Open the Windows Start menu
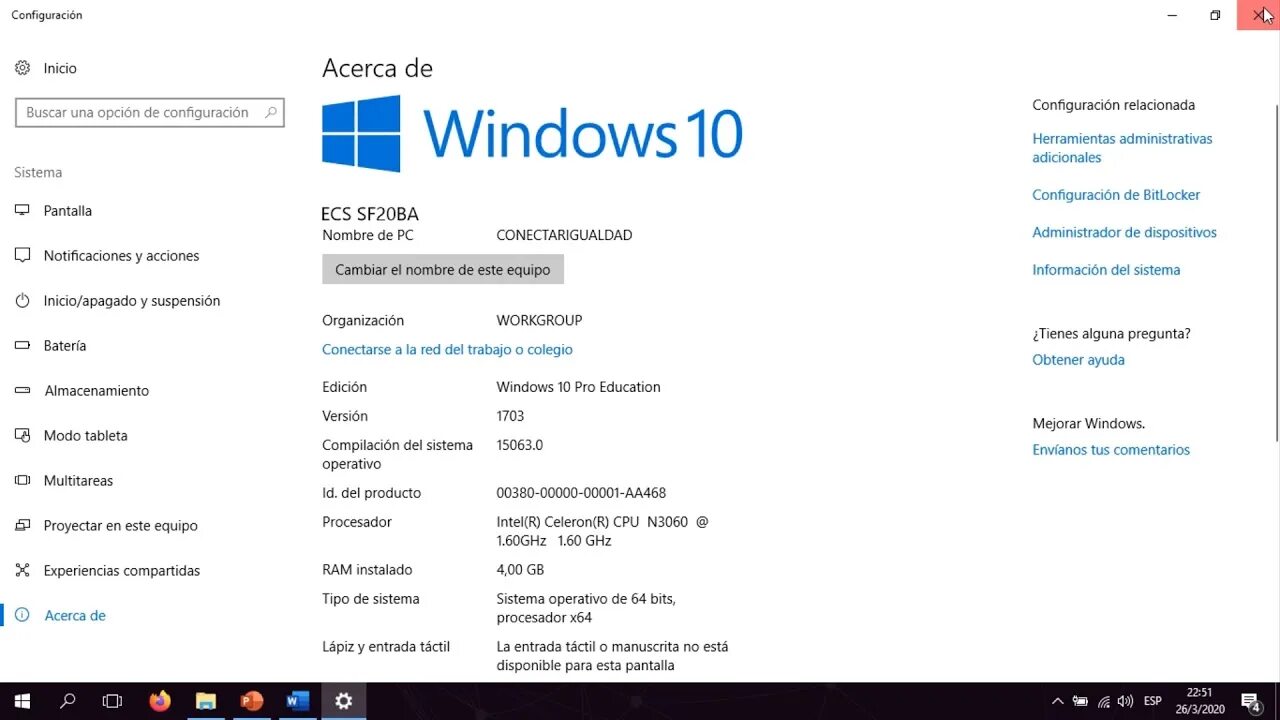Image resolution: width=1280 pixels, height=720 pixels. click(x=22, y=701)
